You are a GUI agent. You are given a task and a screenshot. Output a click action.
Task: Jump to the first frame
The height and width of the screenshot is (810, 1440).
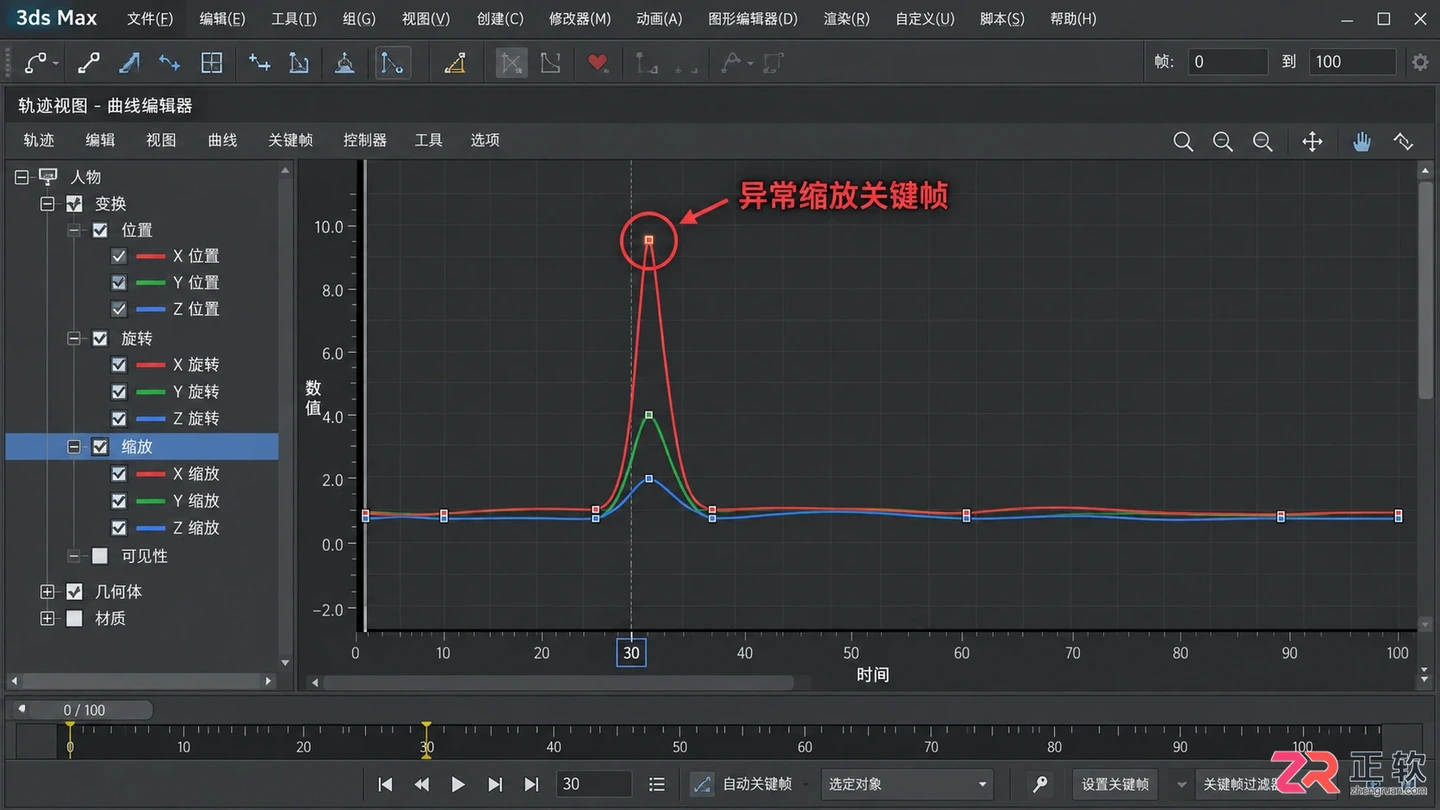[385, 784]
